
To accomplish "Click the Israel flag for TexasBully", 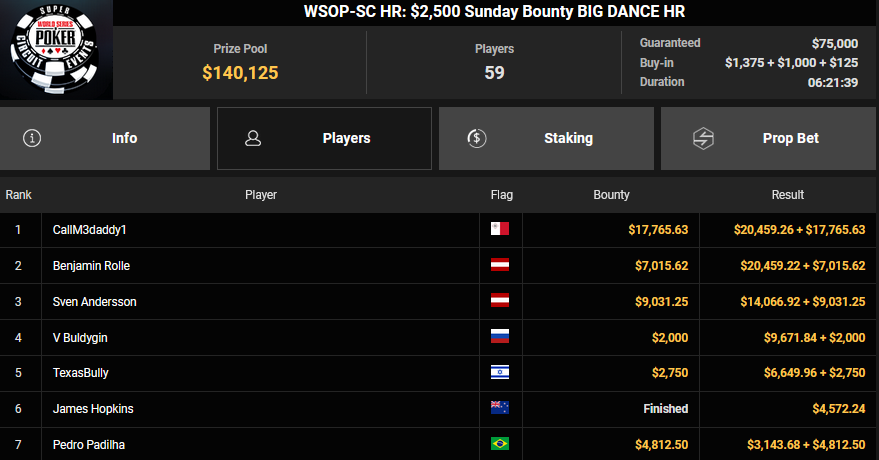I will point(500,373).
